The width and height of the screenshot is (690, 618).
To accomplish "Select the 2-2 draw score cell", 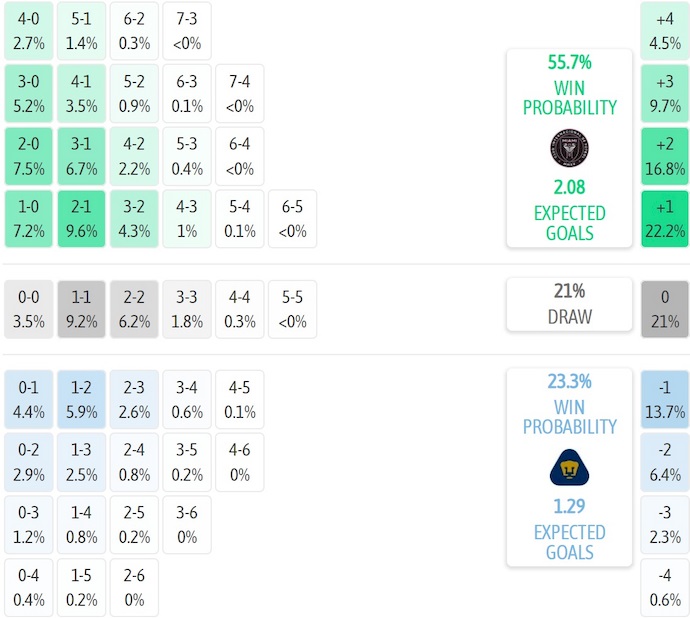I will (133, 310).
